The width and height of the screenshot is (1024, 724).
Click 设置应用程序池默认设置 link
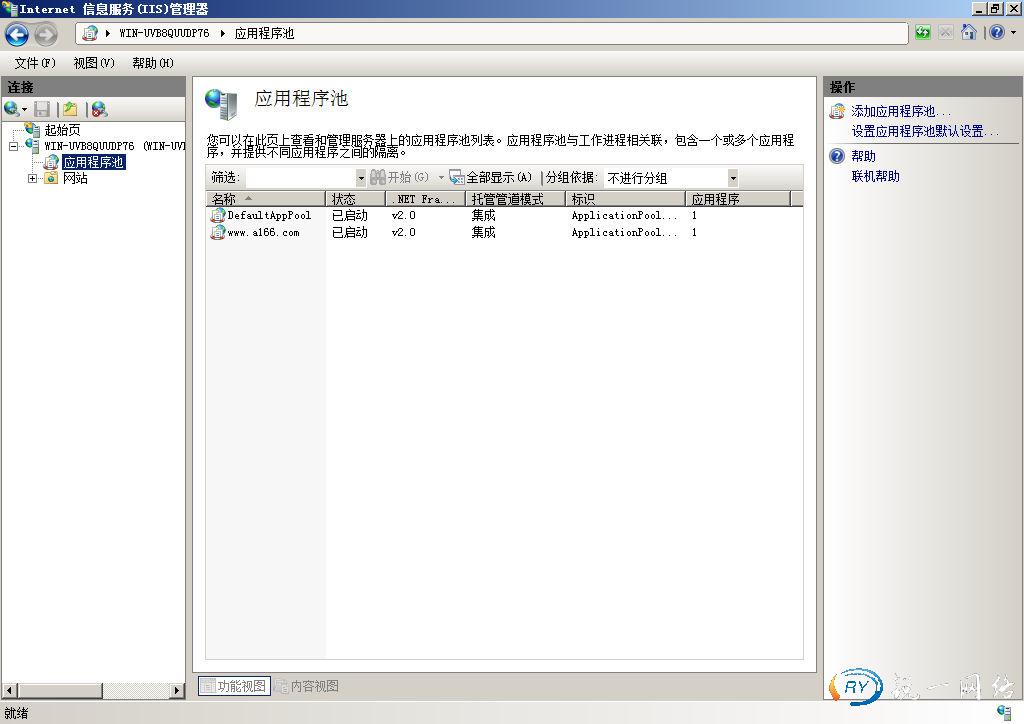[x=923, y=131]
